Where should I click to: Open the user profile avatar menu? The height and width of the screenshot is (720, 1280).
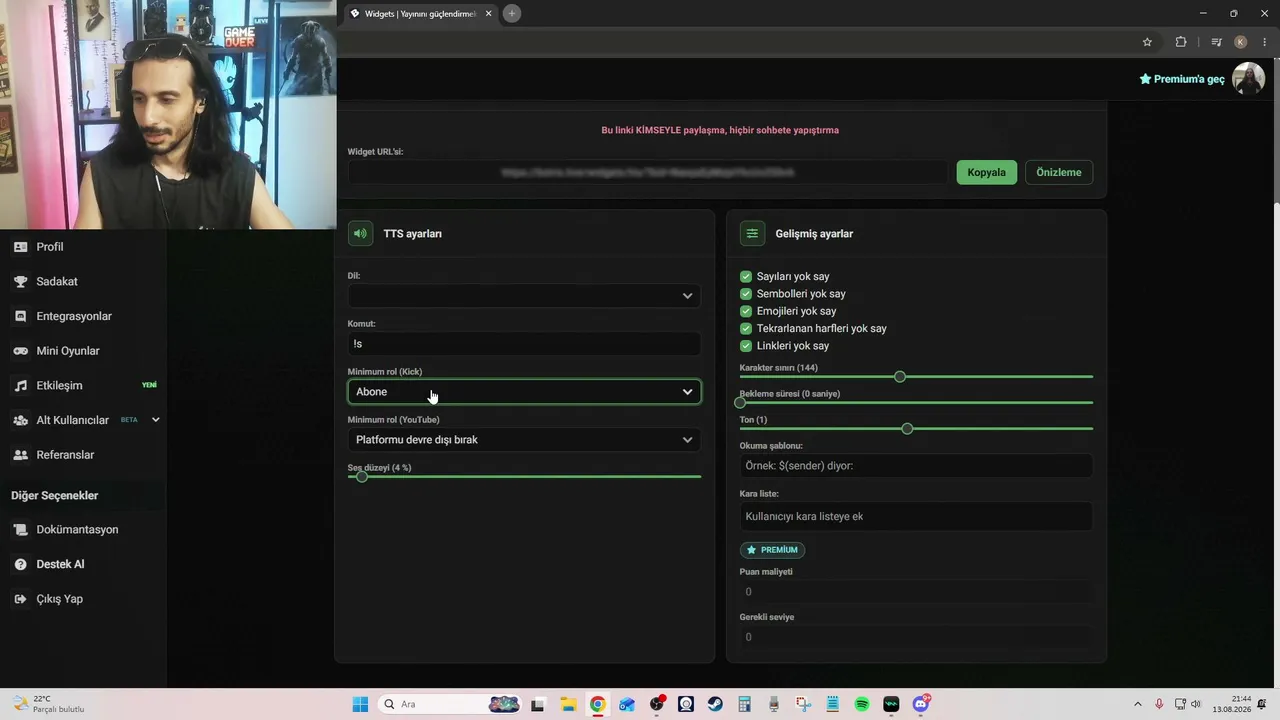point(1249,78)
